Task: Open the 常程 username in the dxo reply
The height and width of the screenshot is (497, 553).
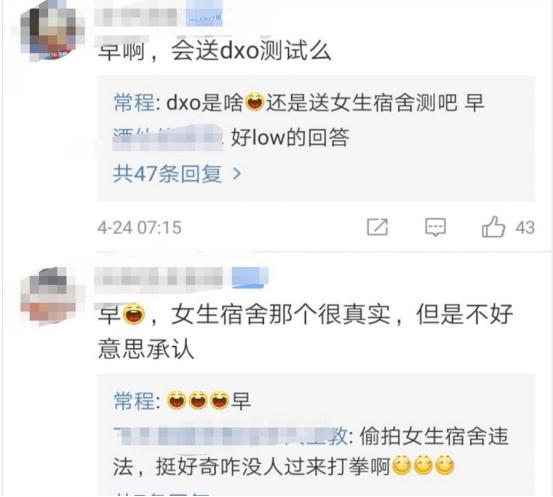Action: pos(134,103)
